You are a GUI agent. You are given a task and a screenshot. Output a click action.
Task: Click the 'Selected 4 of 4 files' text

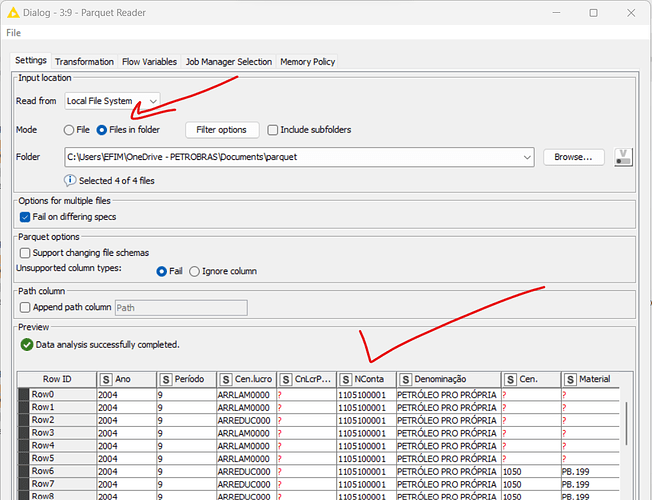tap(117, 181)
